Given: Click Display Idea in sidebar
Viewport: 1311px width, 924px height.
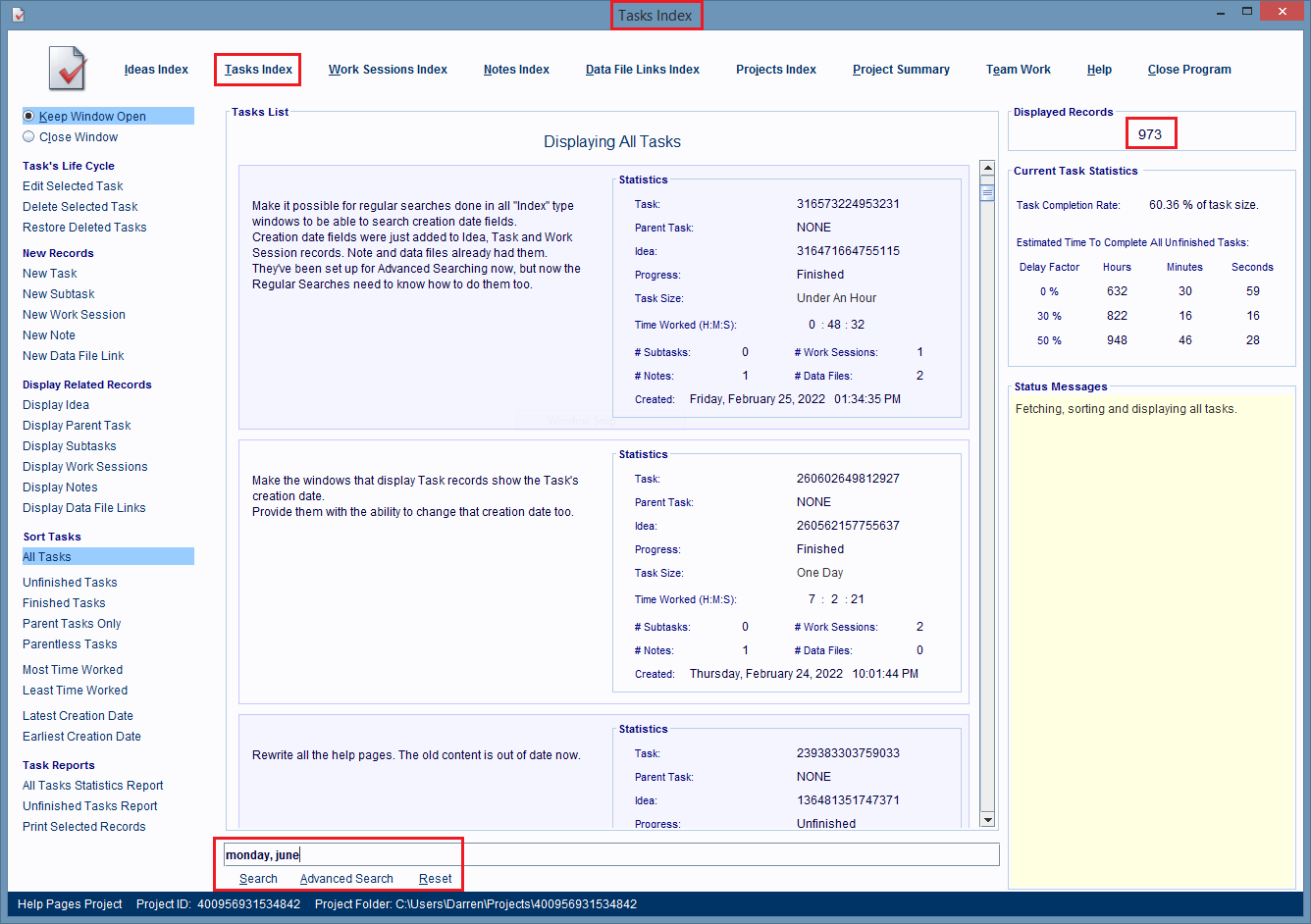Looking at the screenshot, I should [x=56, y=405].
